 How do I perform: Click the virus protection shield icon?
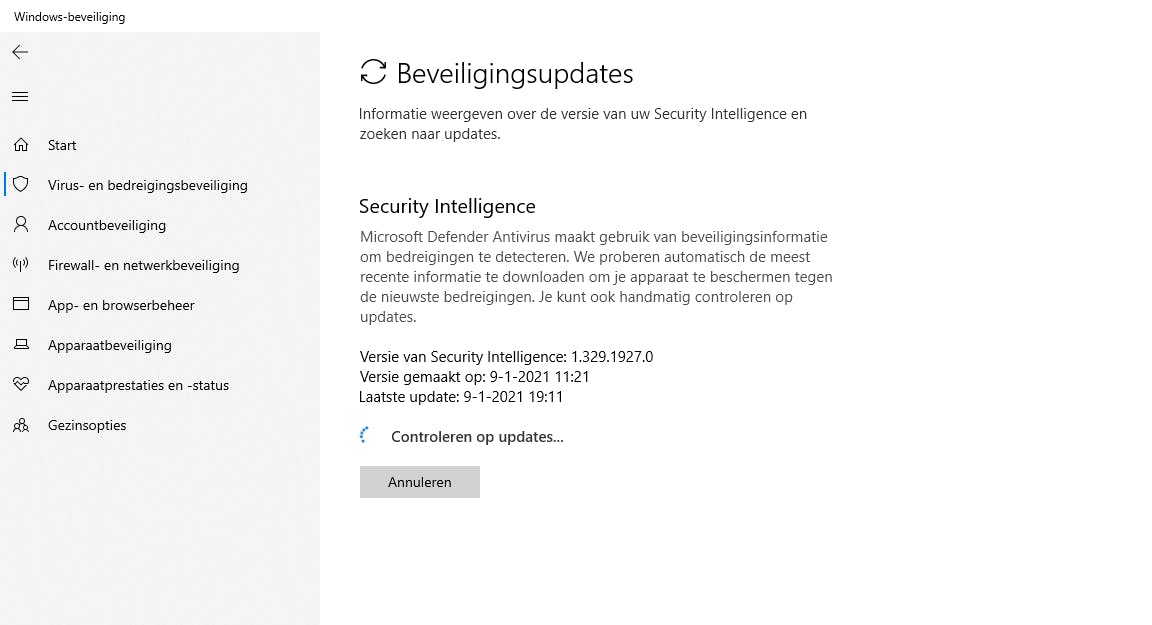(20, 185)
